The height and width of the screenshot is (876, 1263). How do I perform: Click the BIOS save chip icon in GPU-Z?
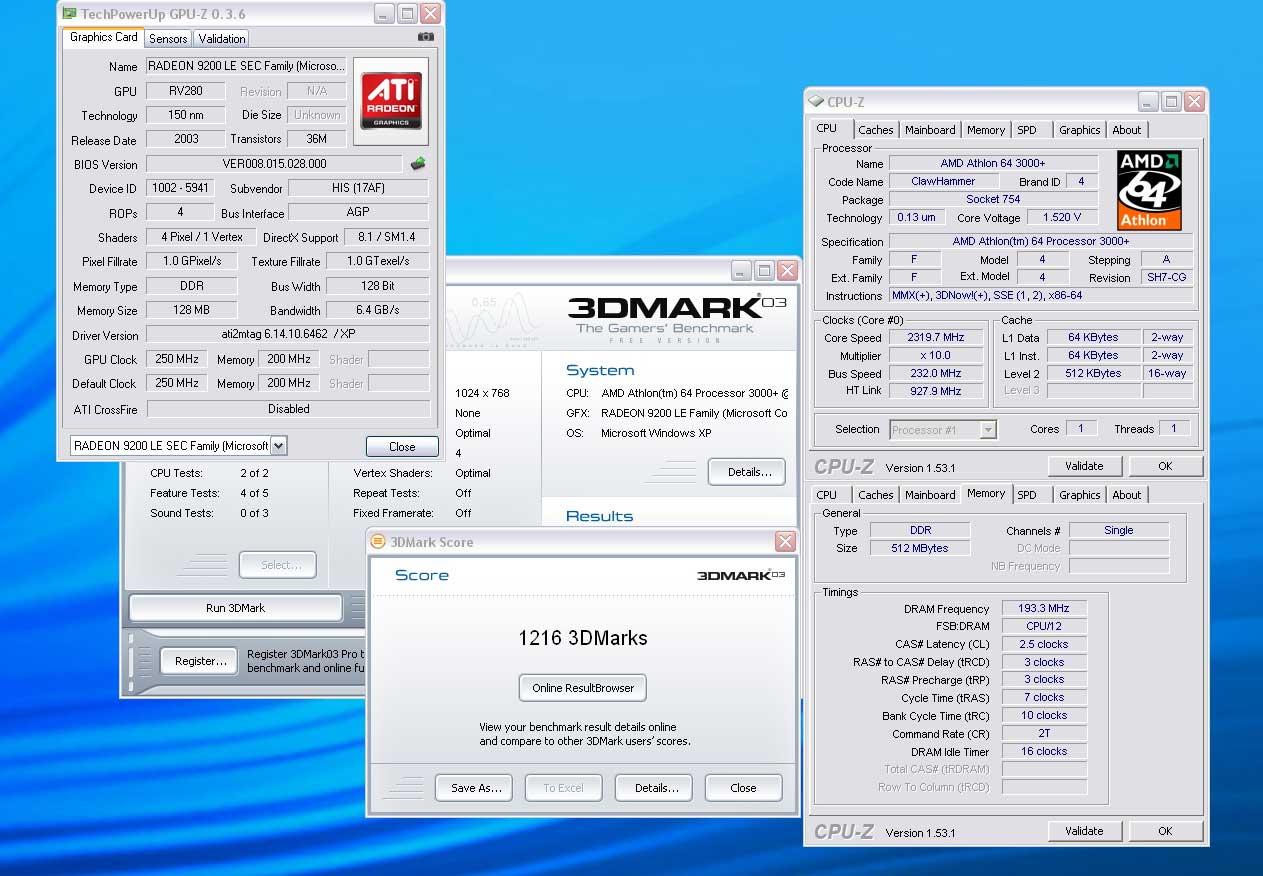tap(418, 163)
